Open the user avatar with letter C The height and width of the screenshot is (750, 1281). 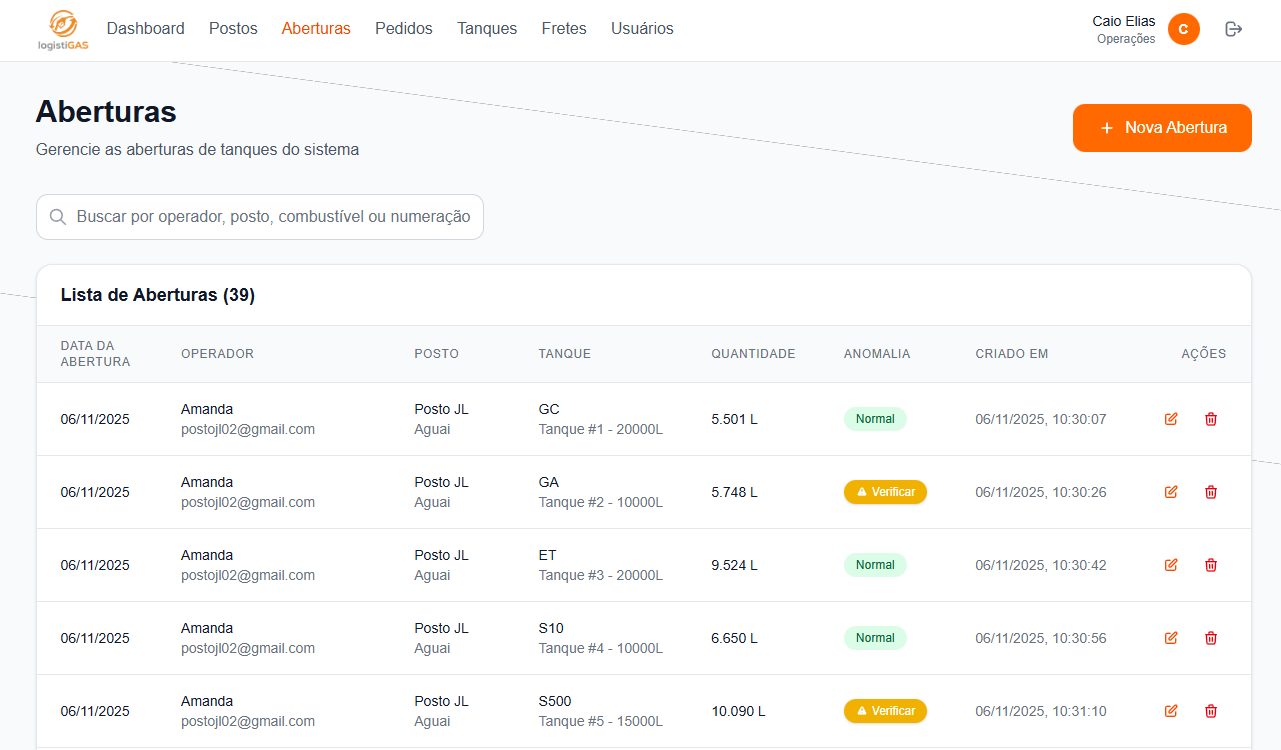[1183, 29]
